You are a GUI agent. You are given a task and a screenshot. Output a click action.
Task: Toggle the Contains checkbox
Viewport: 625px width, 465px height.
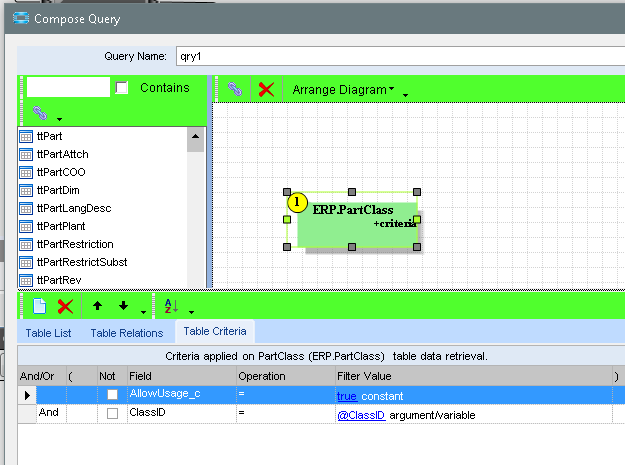click(x=122, y=88)
